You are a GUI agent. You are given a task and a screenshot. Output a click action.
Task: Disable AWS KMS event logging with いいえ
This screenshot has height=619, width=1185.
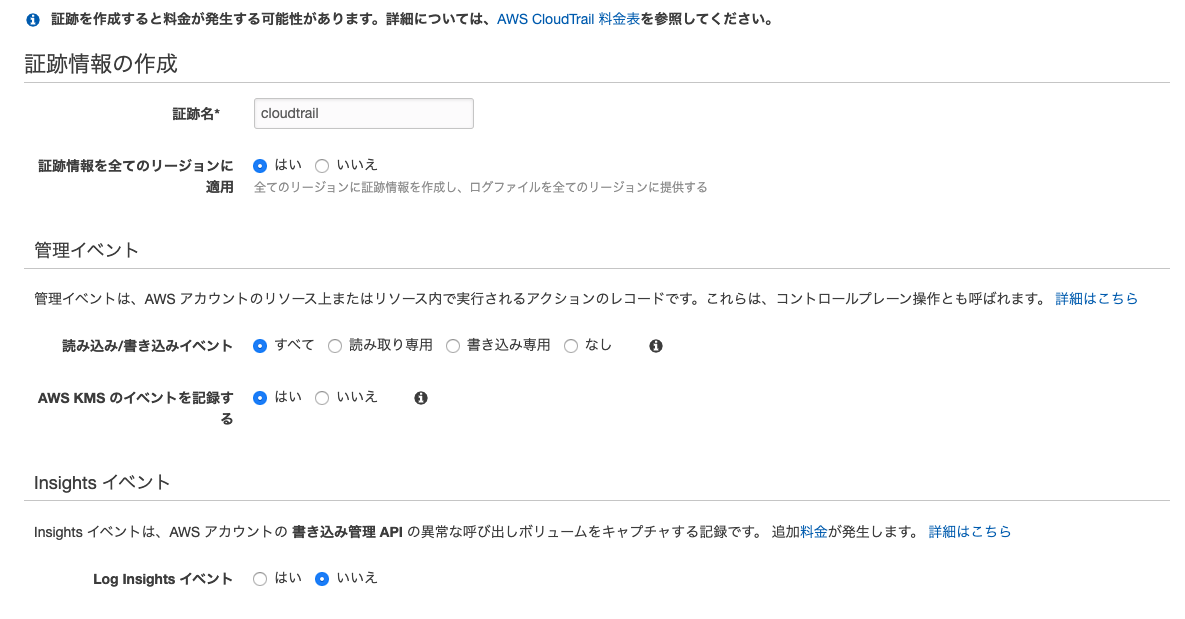tap(322, 398)
